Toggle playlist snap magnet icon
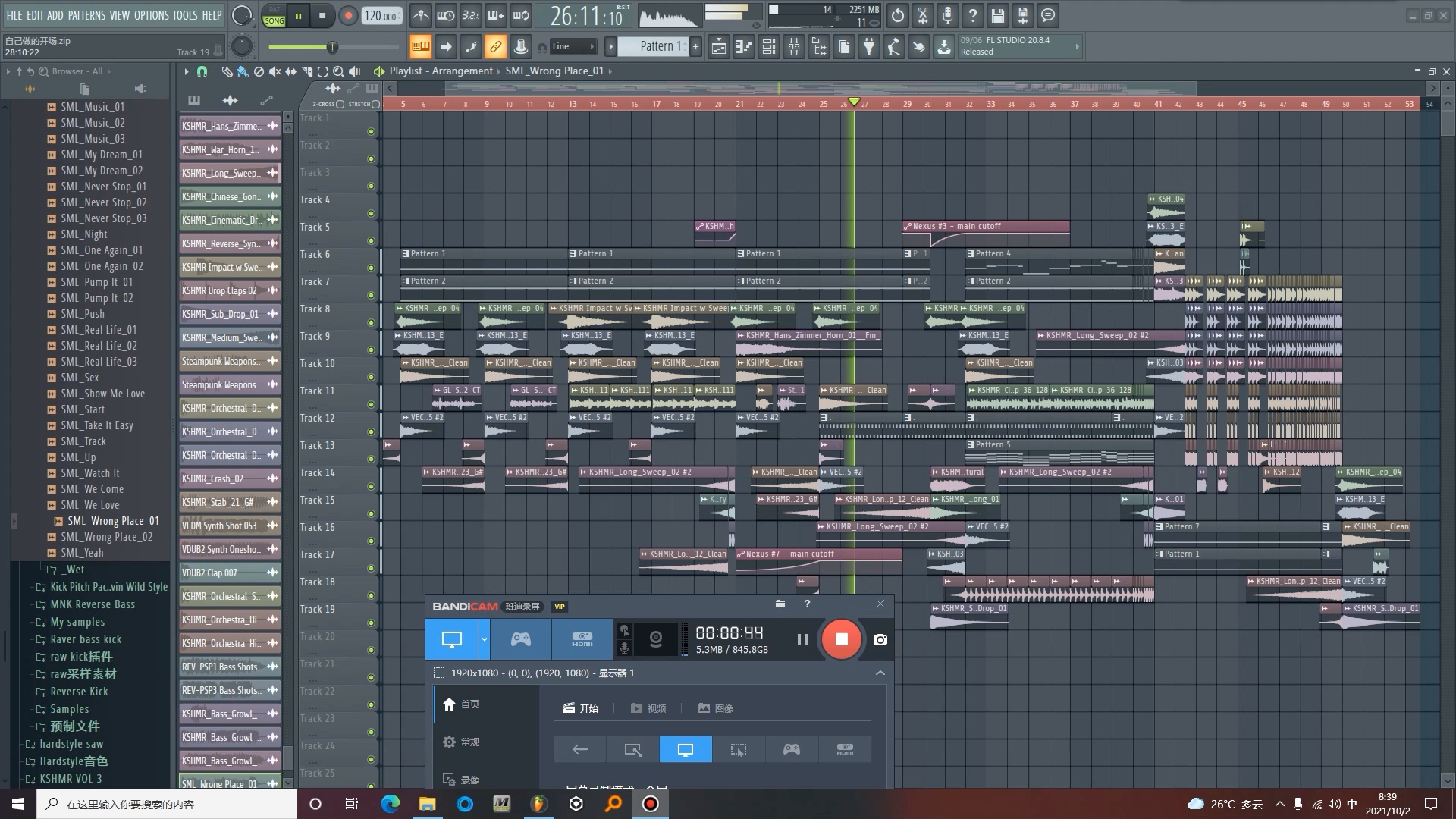Image resolution: width=1456 pixels, height=819 pixels. (202, 71)
